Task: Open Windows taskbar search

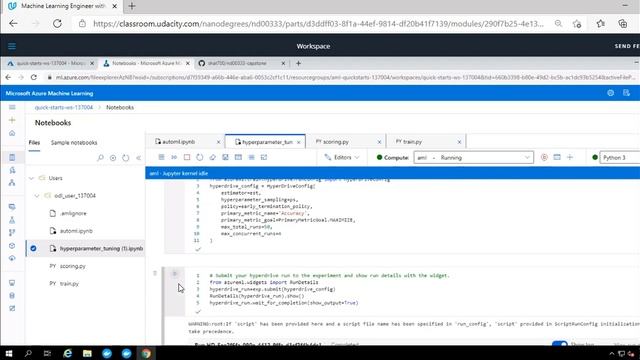Action: click(x=28, y=353)
